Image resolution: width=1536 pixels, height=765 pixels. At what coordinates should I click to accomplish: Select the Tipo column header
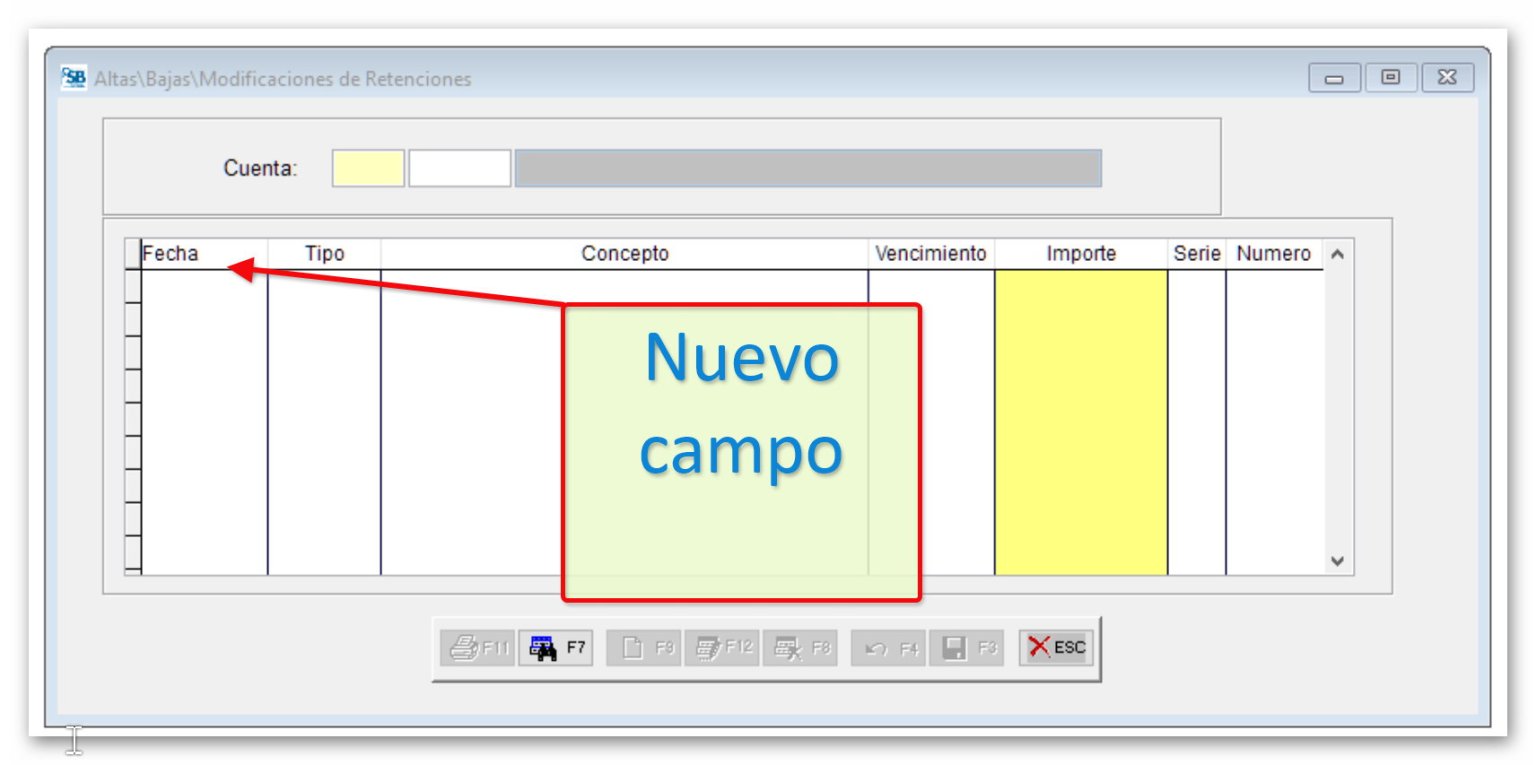[322, 253]
